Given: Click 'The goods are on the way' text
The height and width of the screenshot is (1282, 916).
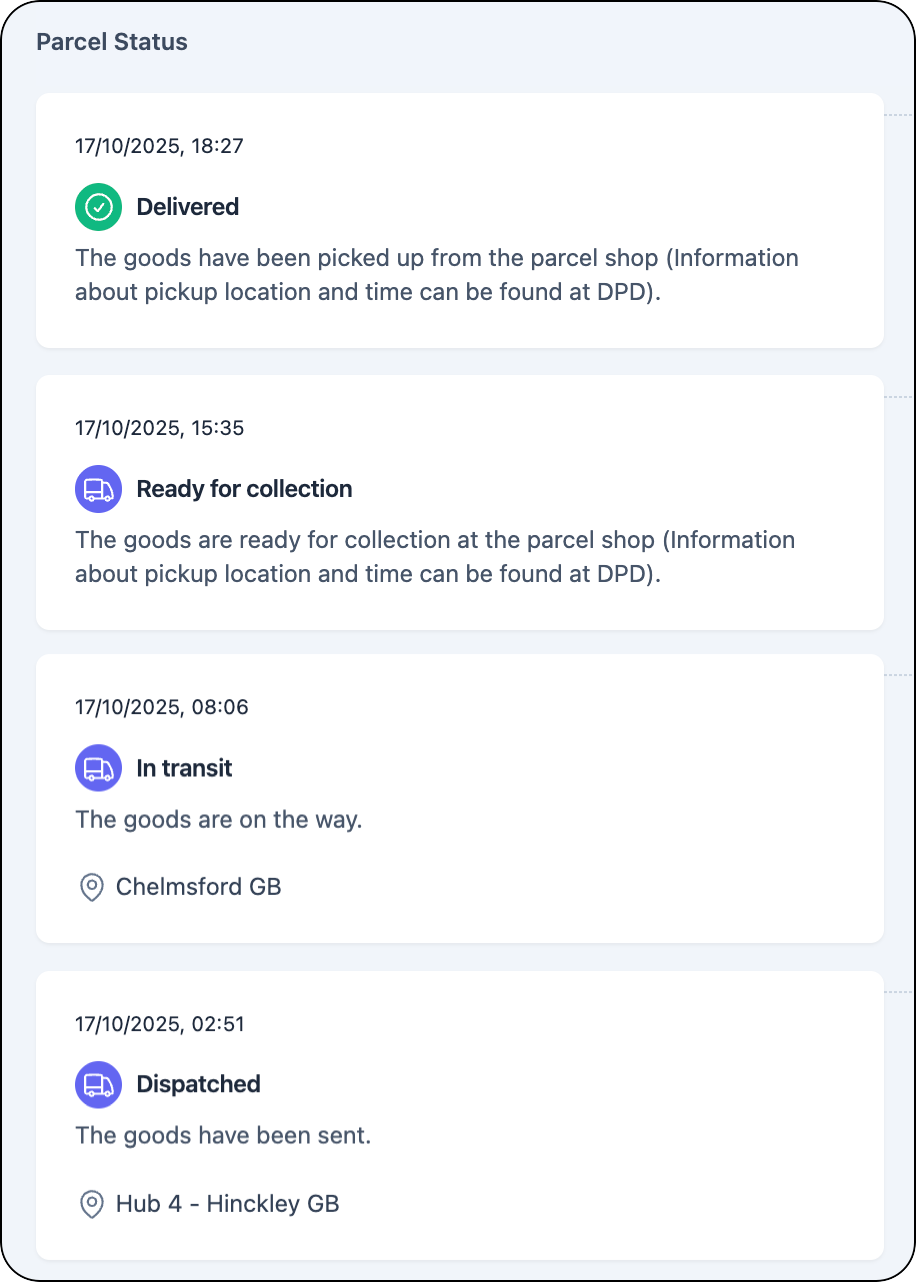Looking at the screenshot, I should 218,820.
